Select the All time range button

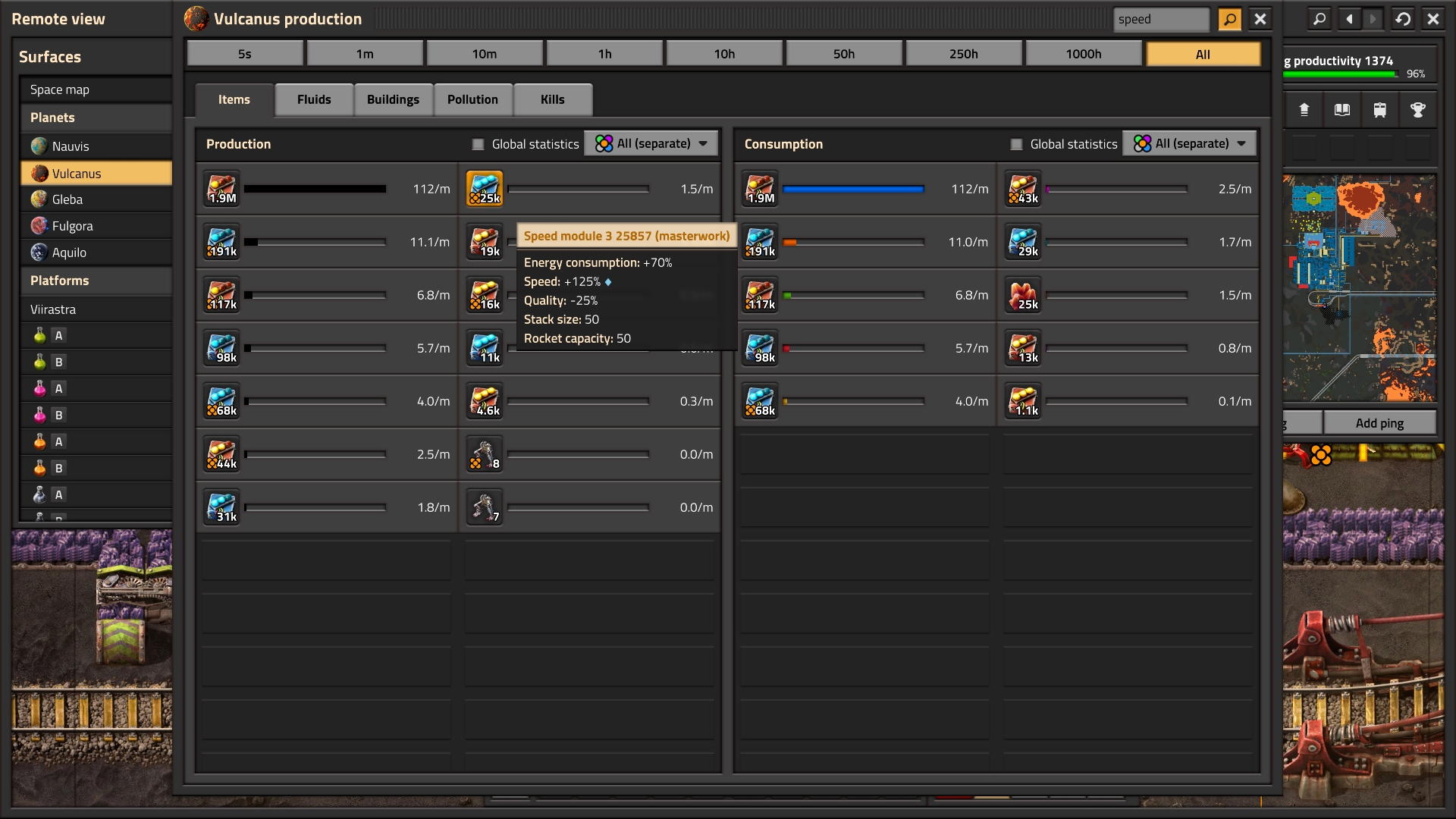pyautogui.click(x=1203, y=54)
